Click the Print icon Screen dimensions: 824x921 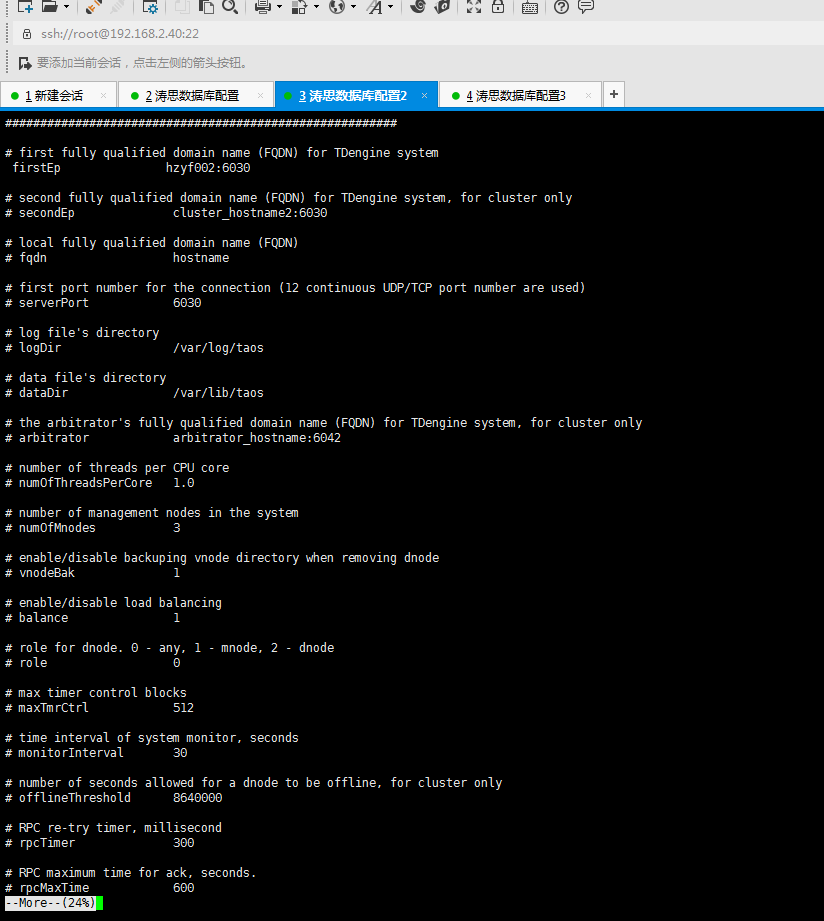262,7
